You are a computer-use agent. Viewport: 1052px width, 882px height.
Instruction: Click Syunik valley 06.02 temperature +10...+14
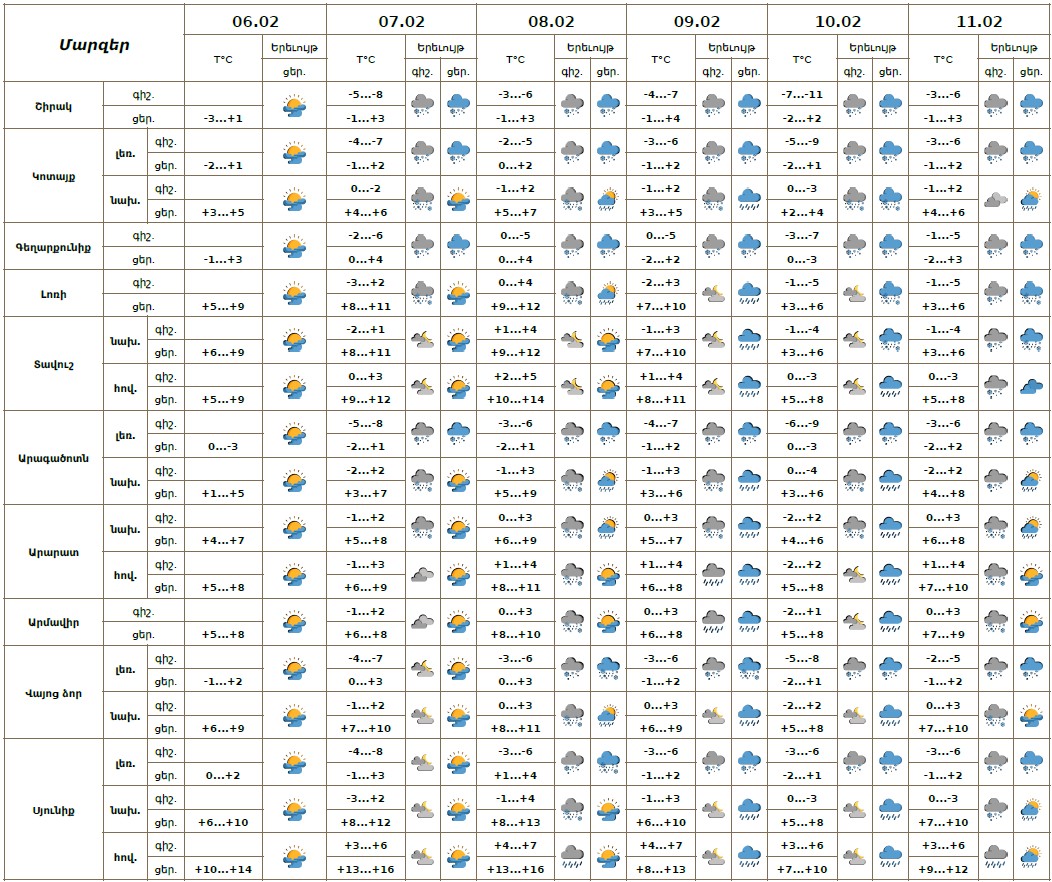(x=223, y=869)
